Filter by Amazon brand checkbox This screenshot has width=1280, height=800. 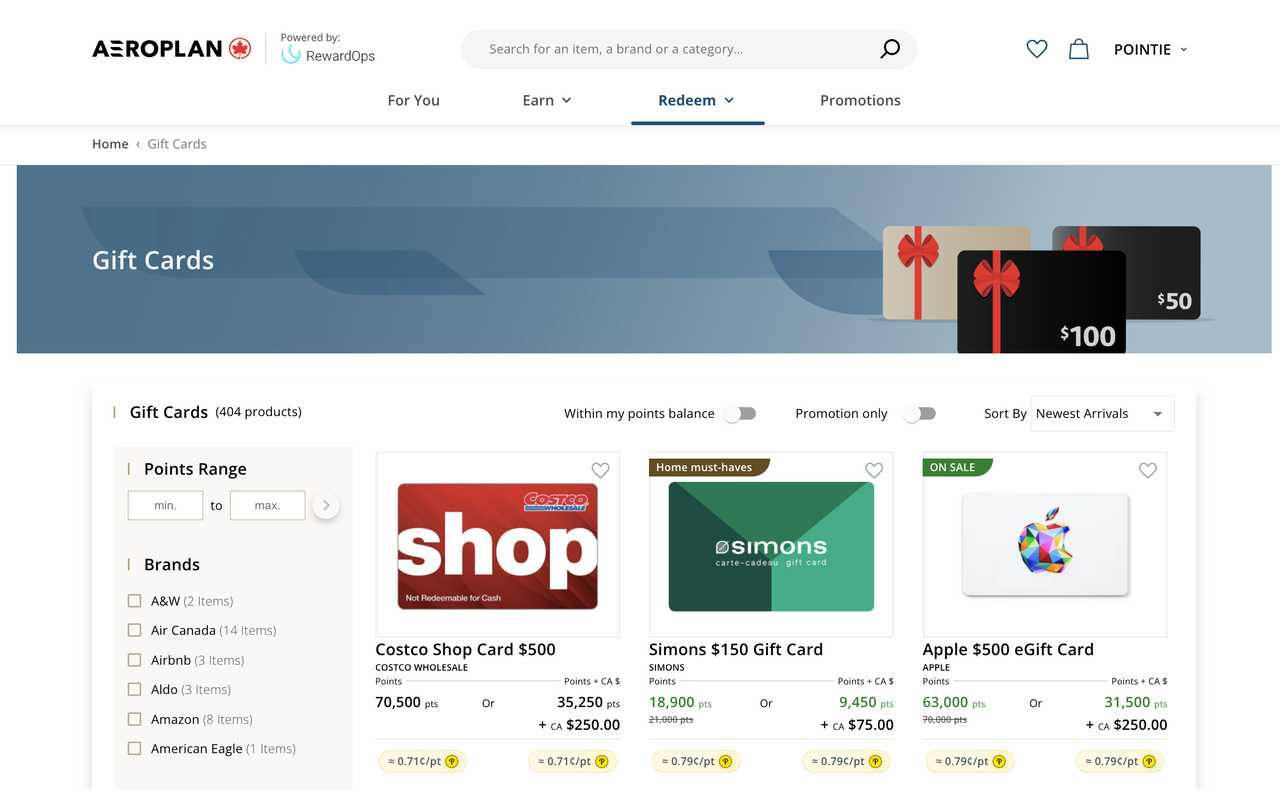click(134, 719)
